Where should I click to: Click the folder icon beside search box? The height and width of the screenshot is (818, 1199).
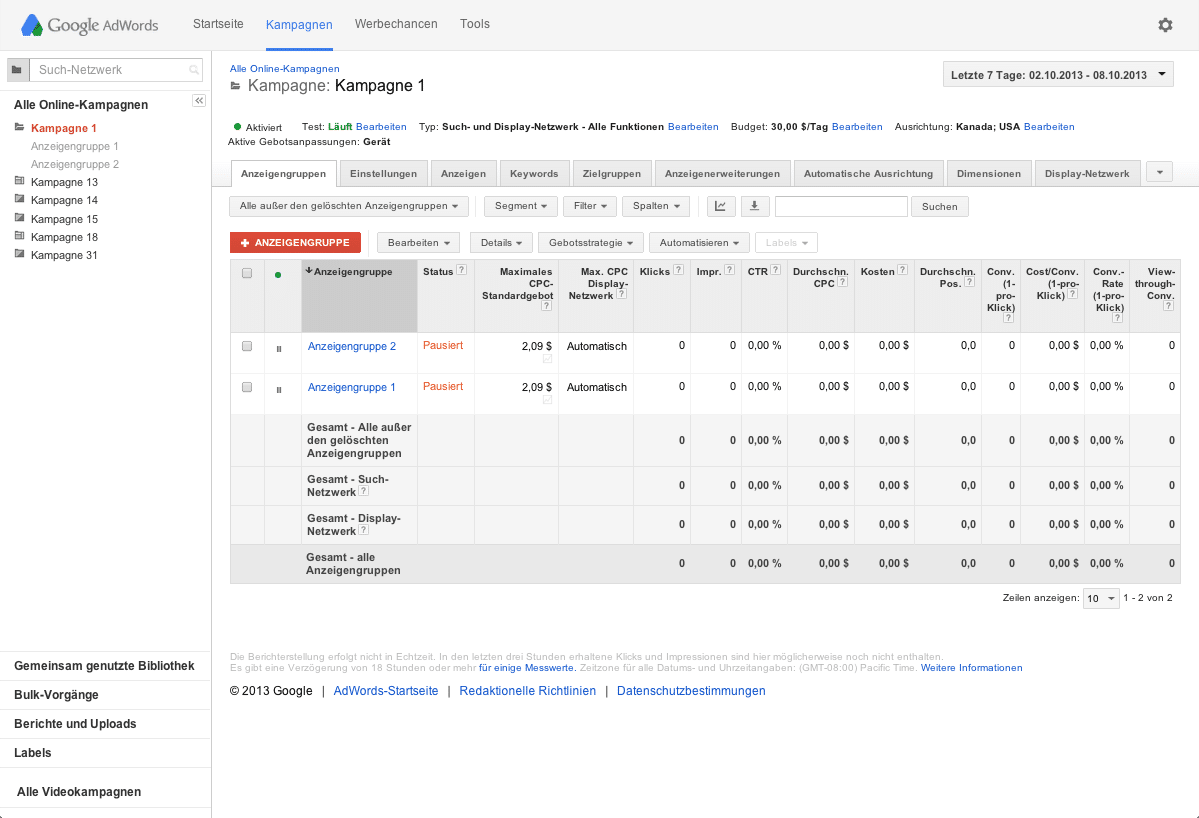point(18,70)
